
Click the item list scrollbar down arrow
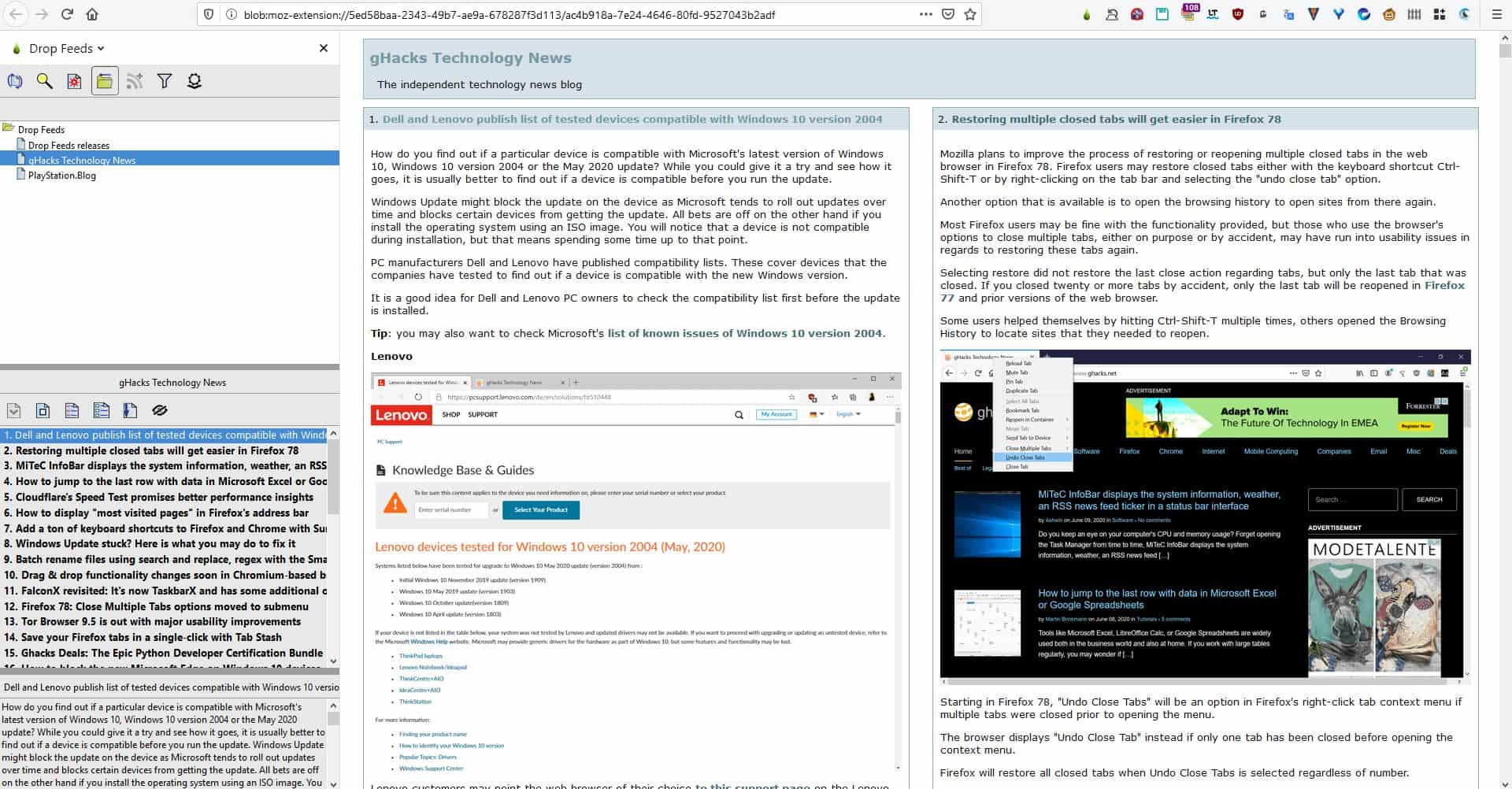[333, 661]
